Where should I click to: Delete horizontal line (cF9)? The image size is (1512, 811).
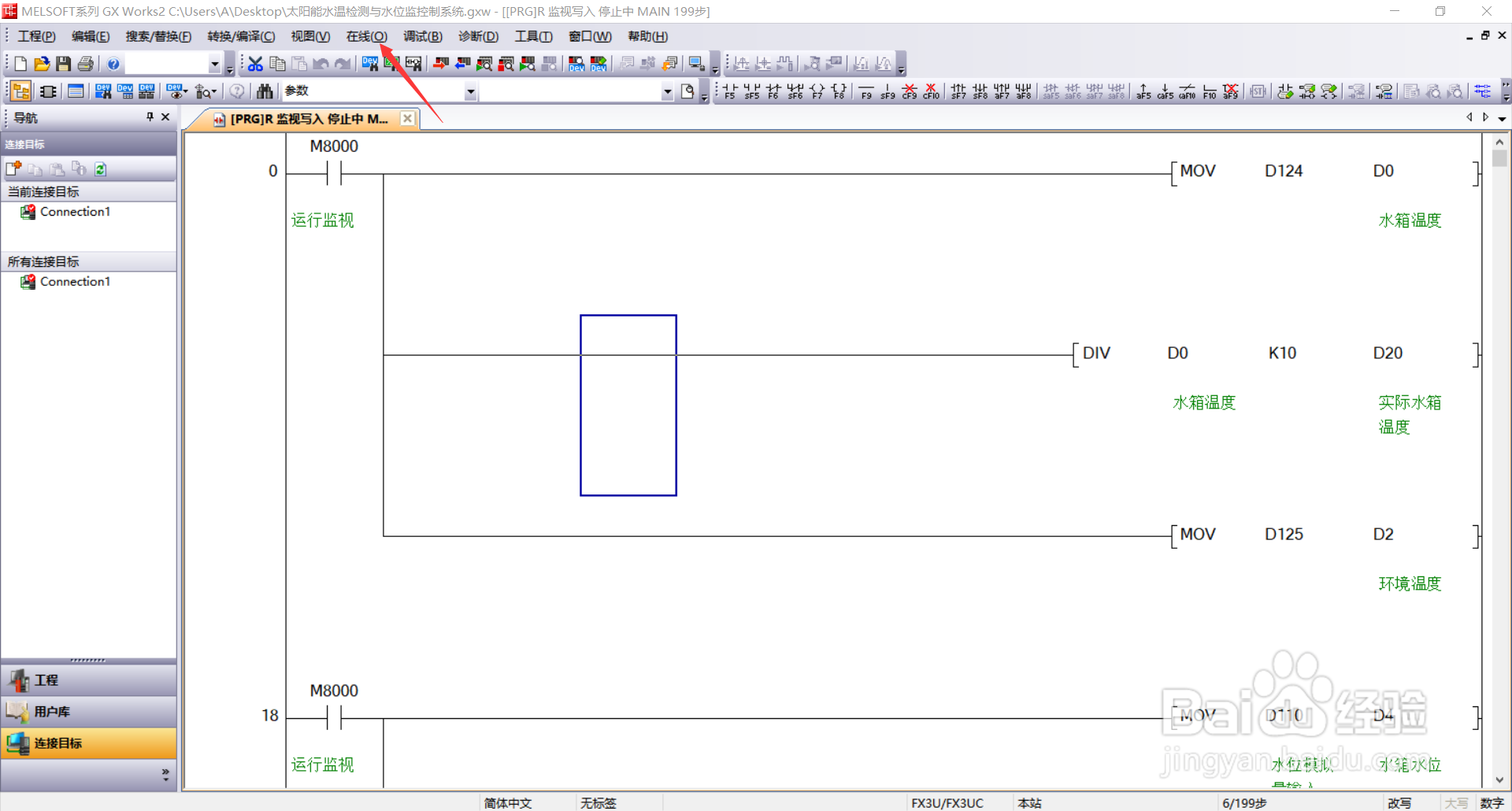[x=910, y=91]
